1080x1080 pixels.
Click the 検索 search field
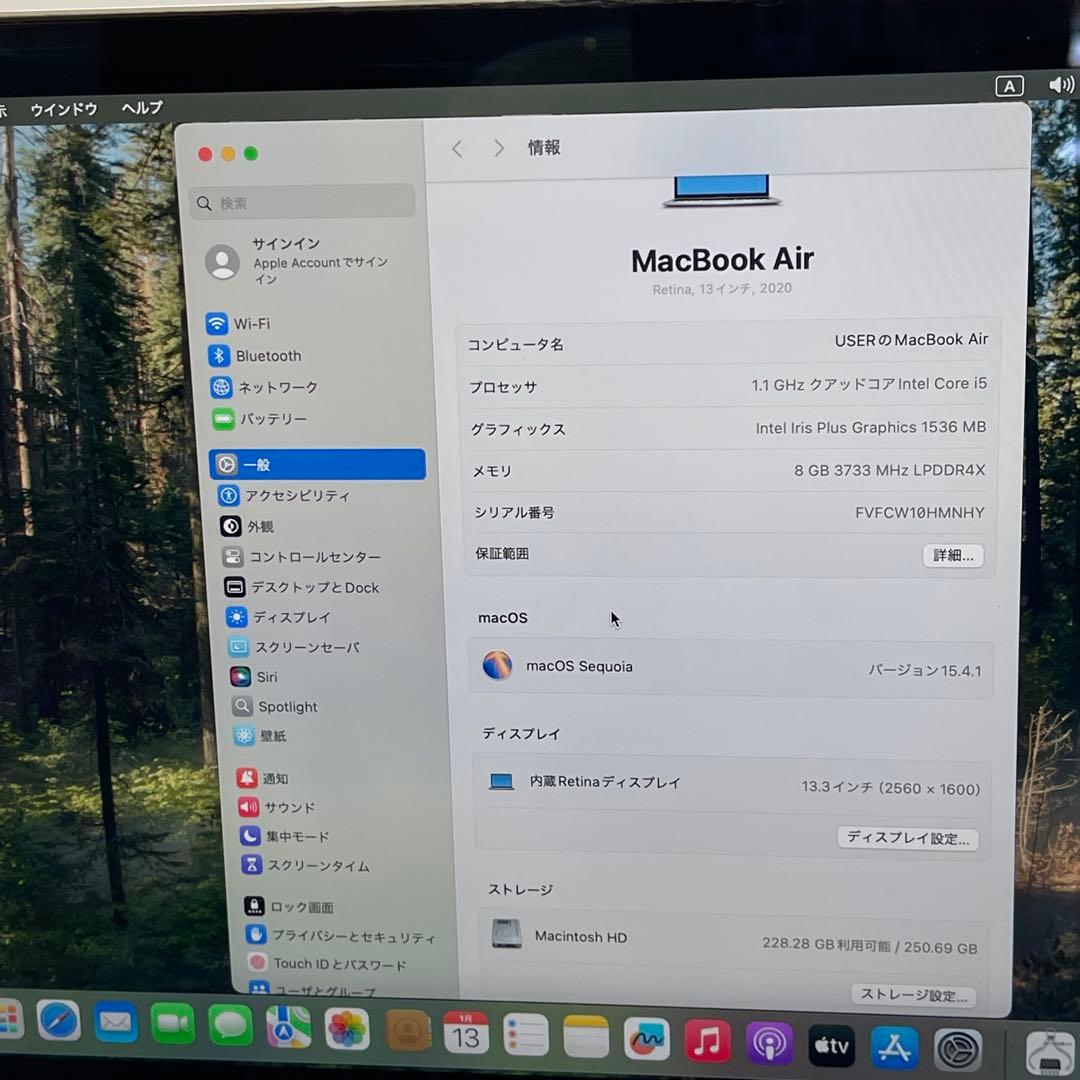(302, 201)
